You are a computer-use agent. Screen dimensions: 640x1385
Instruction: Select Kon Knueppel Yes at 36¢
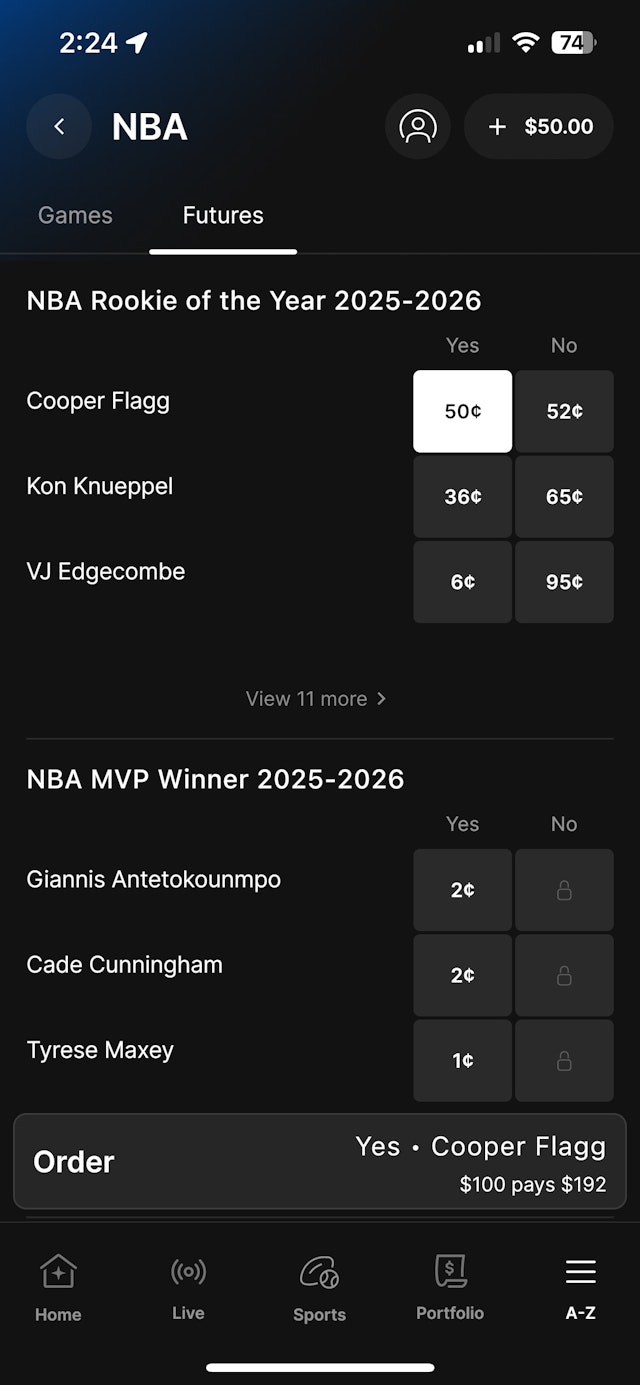(462, 497)
